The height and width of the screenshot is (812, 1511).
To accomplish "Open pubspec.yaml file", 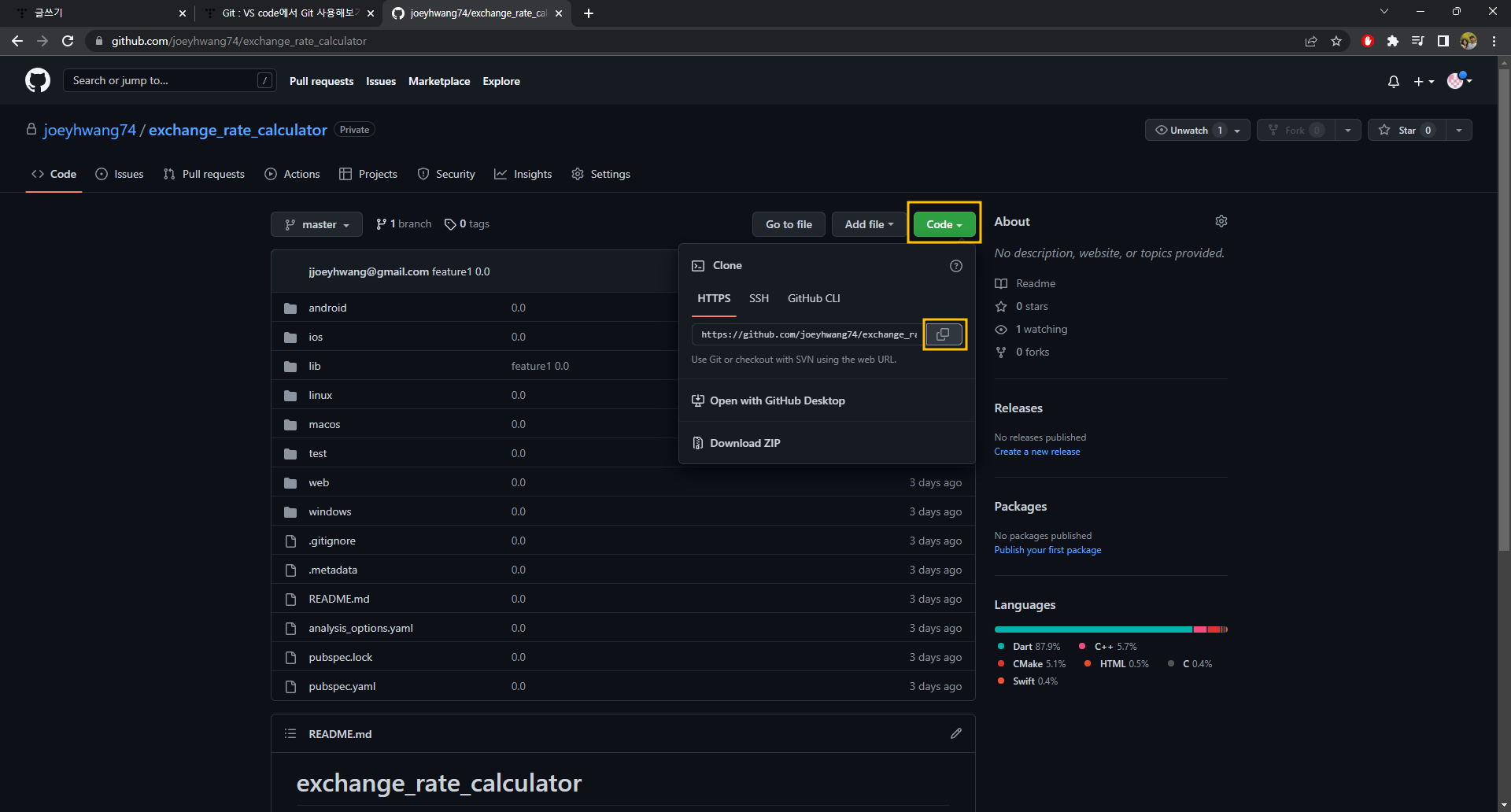I will (342, 686).
